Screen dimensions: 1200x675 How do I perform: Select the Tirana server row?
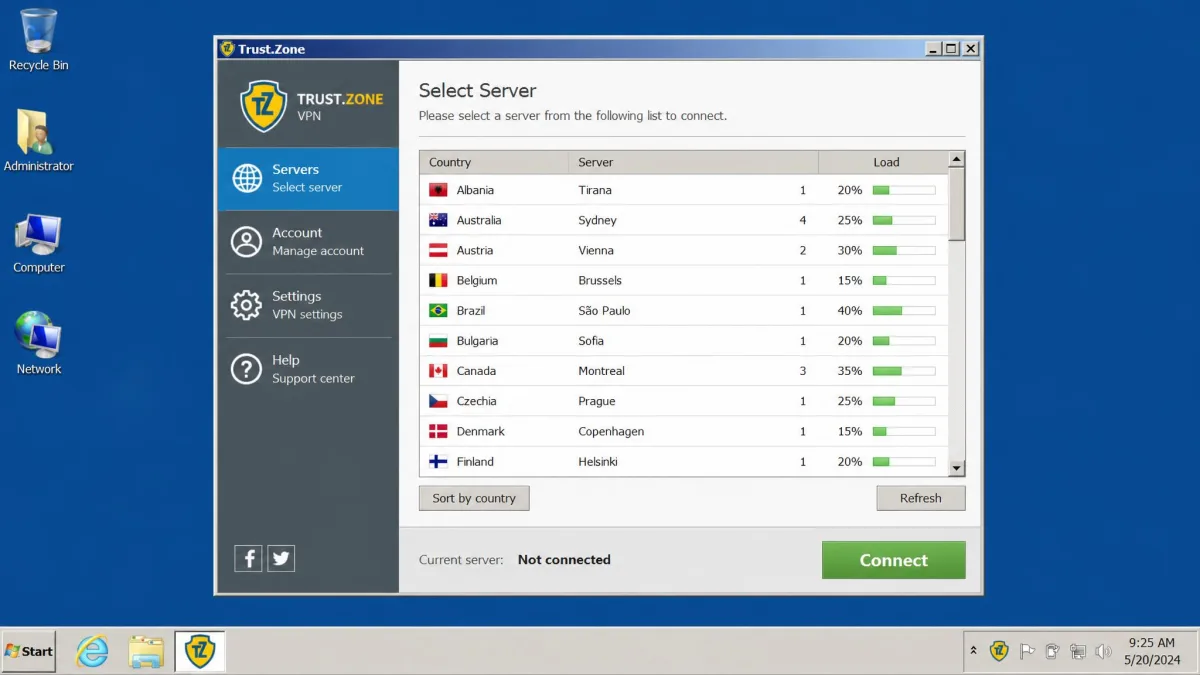coord(683,190)
